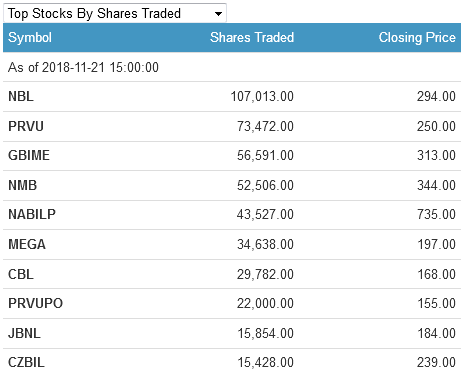Select the GBIME stock symbol
Viewport: 461px width, 371px height.
pyautogui.click(x=29, y=155)
